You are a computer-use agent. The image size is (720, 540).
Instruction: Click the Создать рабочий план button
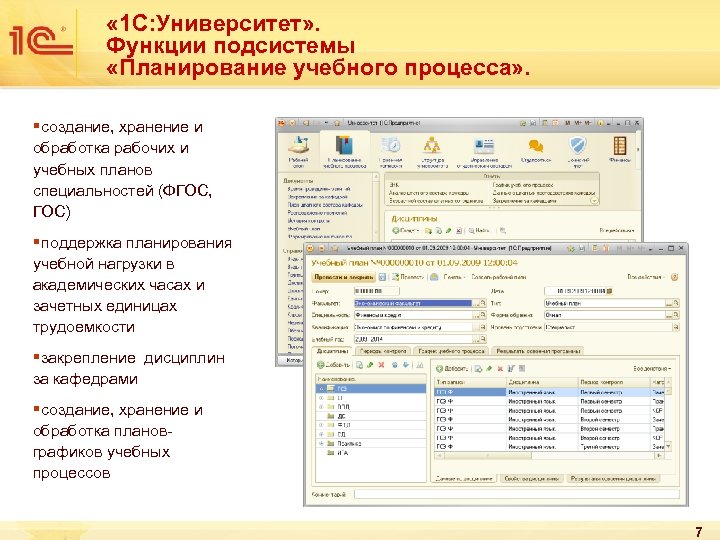tap(499, 277)
